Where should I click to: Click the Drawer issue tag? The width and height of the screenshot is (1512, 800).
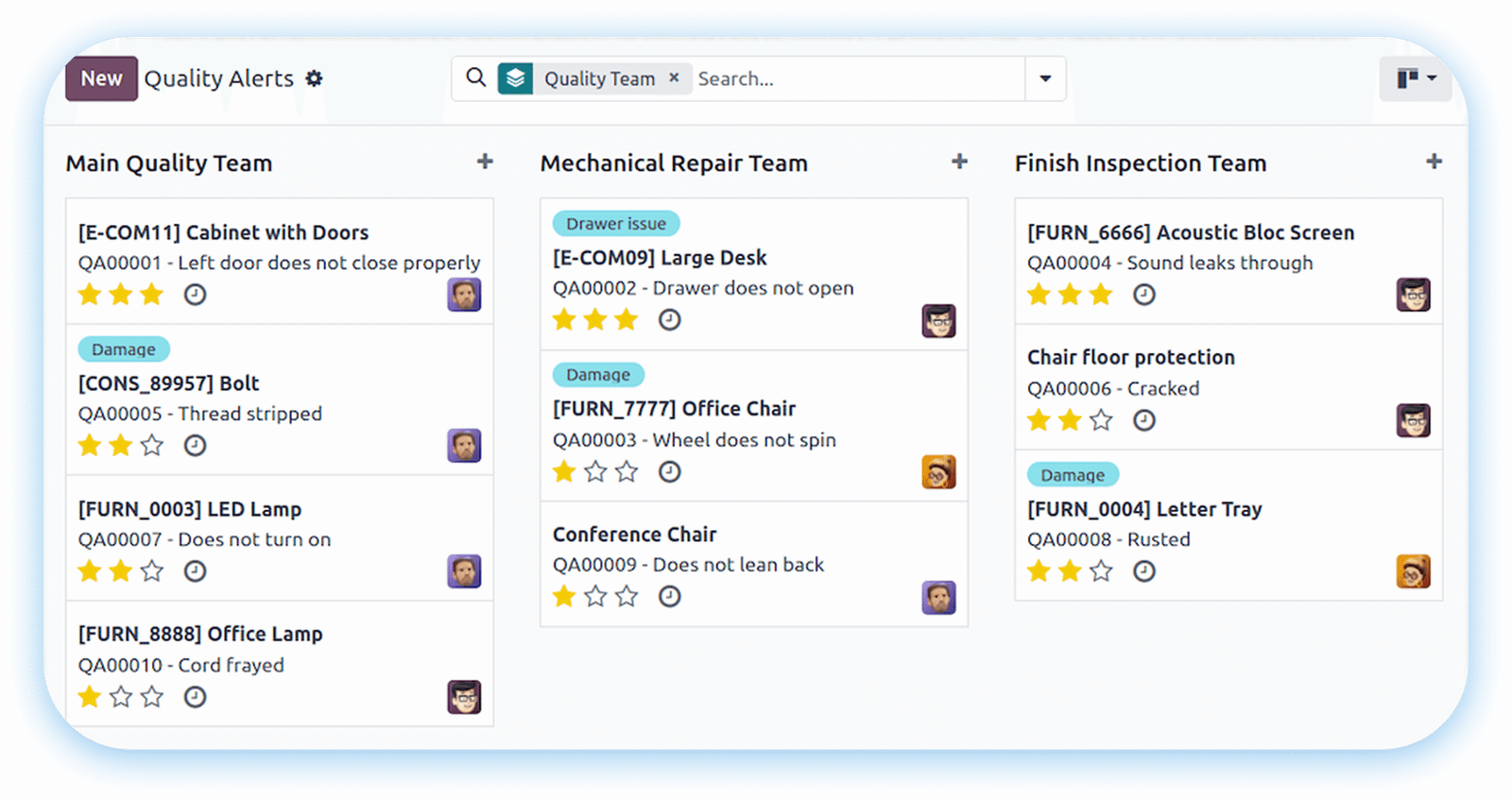point(615,224)
